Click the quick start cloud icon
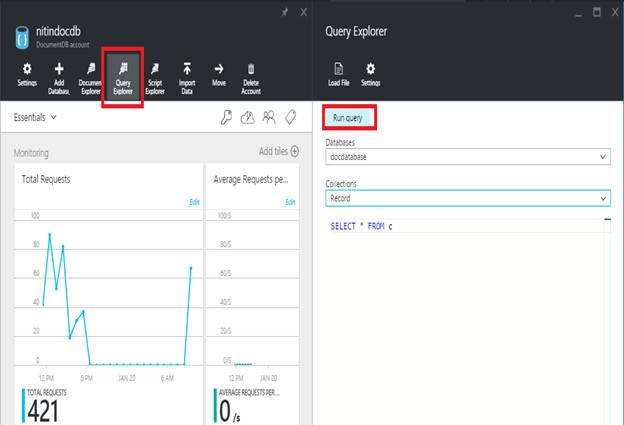Viewport: 624px width, 425px height. [x=248, y=117]
